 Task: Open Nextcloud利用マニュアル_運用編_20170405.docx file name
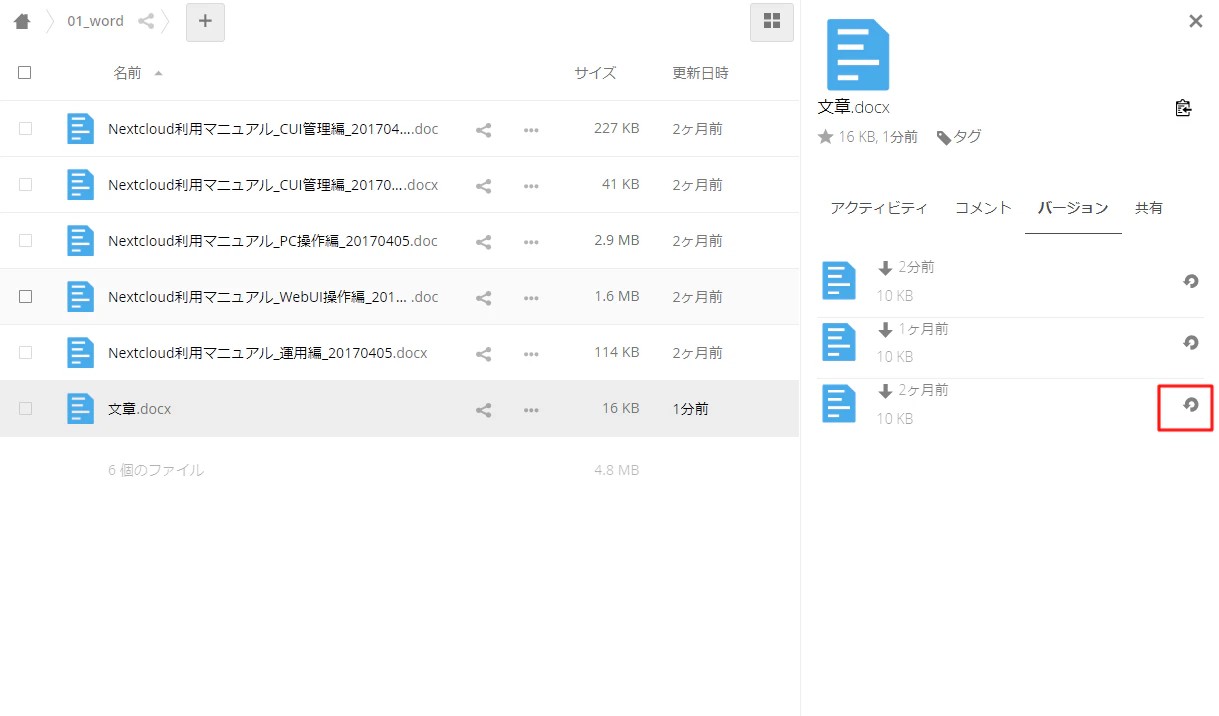coord(268,353)
